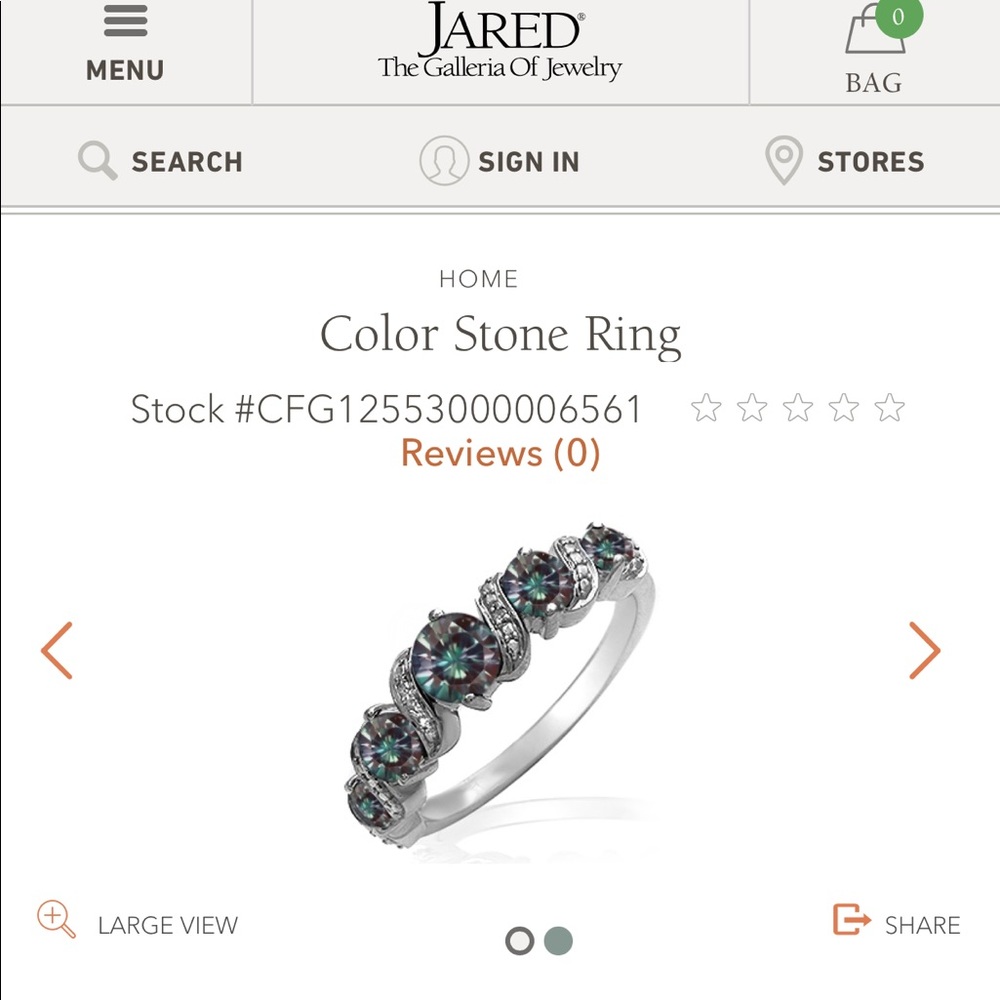Navigate to HOME breadcrumb
The image size is (1000, 1000).
point(480,279)
